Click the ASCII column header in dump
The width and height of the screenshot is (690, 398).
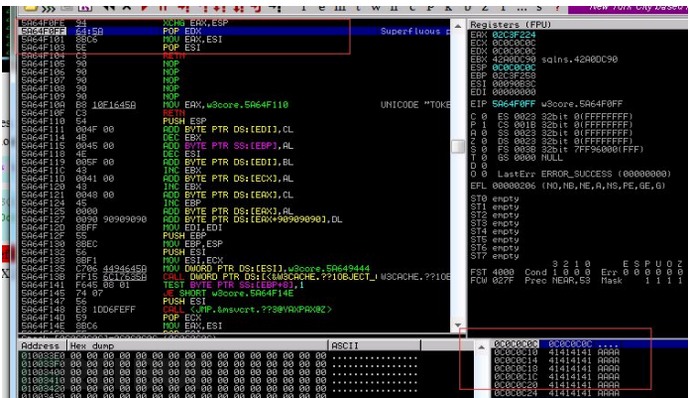click(374, 346)
